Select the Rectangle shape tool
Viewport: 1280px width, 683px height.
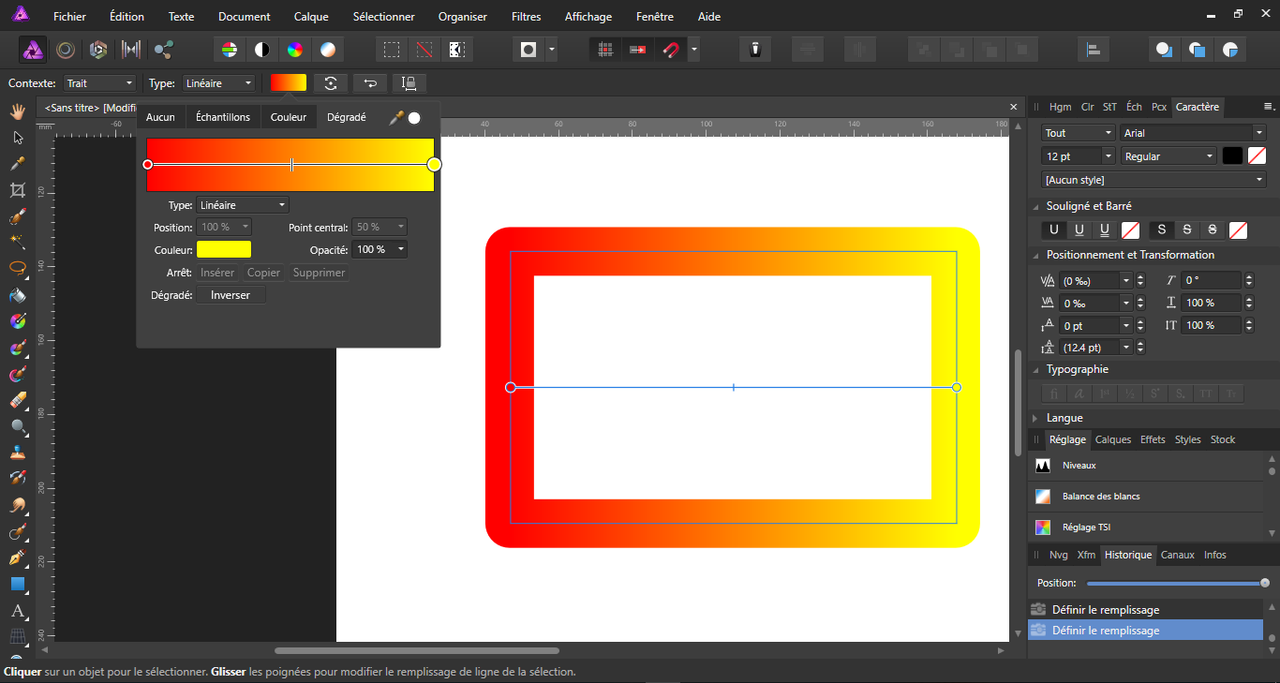[x=17, y=584]
